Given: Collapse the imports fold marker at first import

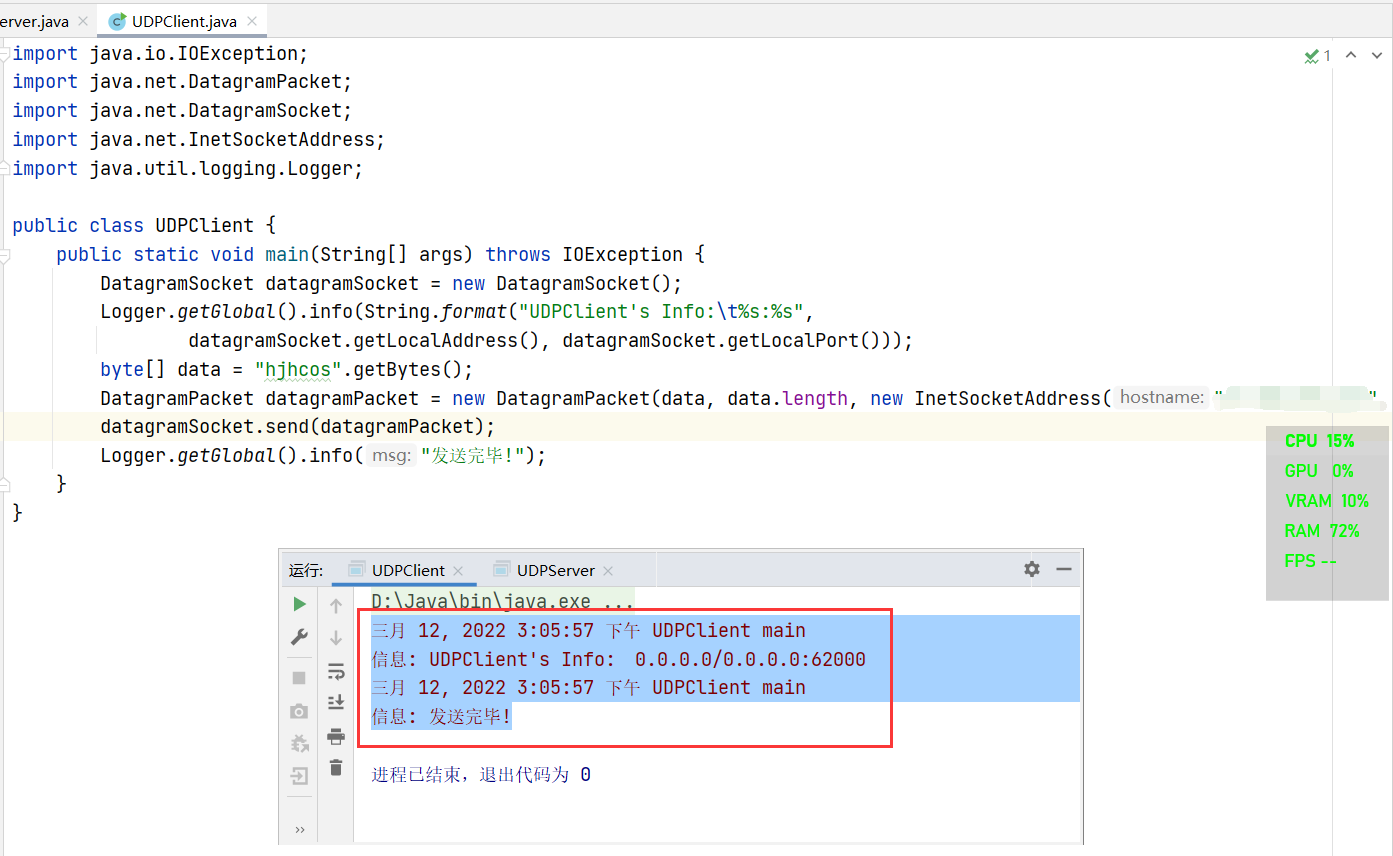Looking at the screenshot, I should [5, 54].
